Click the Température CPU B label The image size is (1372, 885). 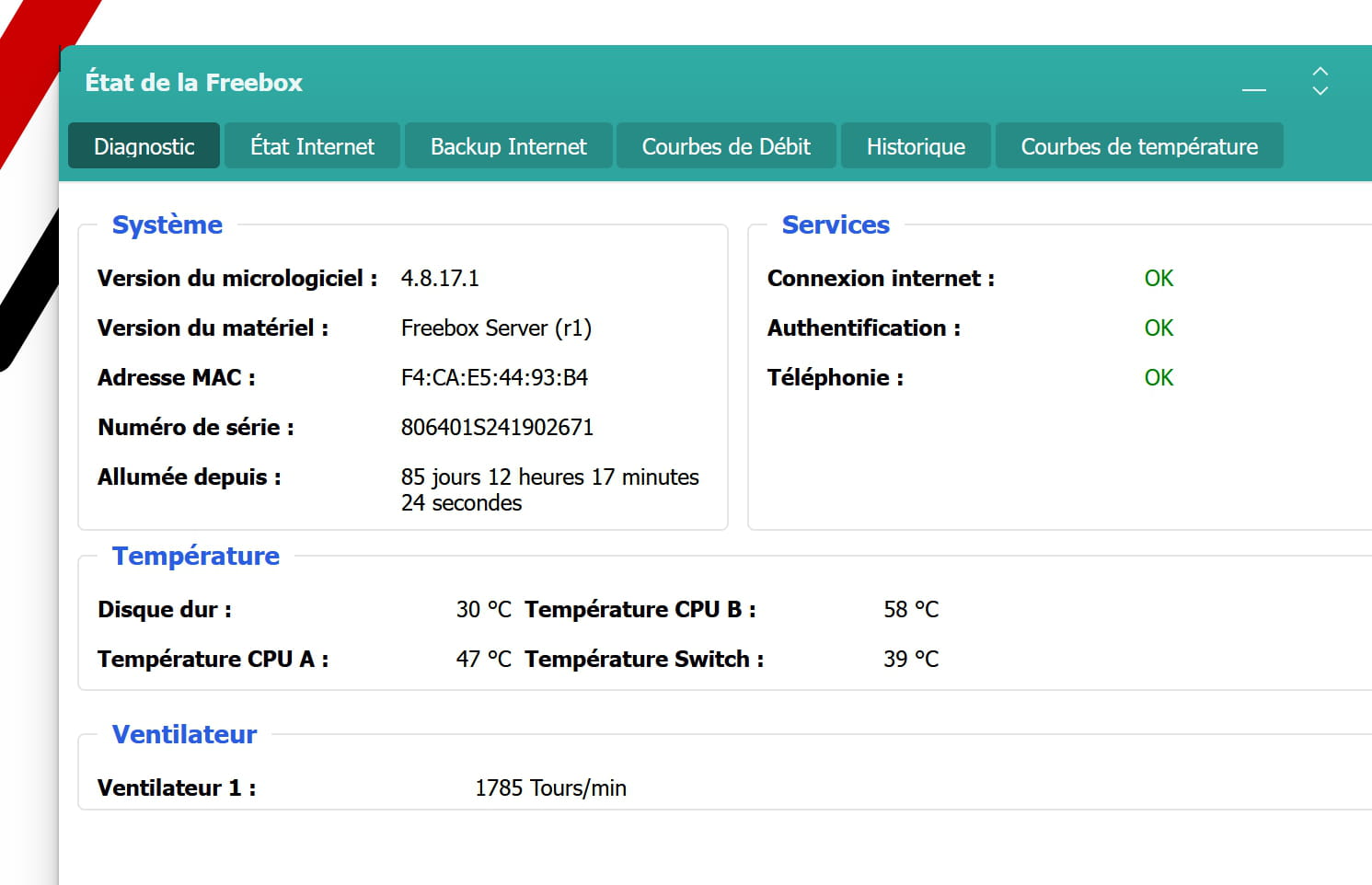pos(640,610)
